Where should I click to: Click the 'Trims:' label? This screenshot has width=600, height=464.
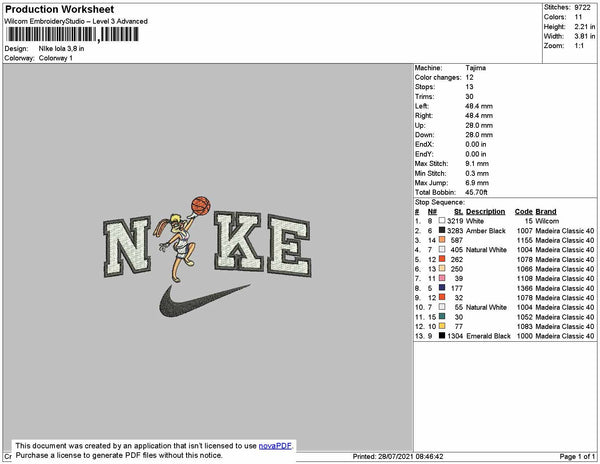(424, 96)
